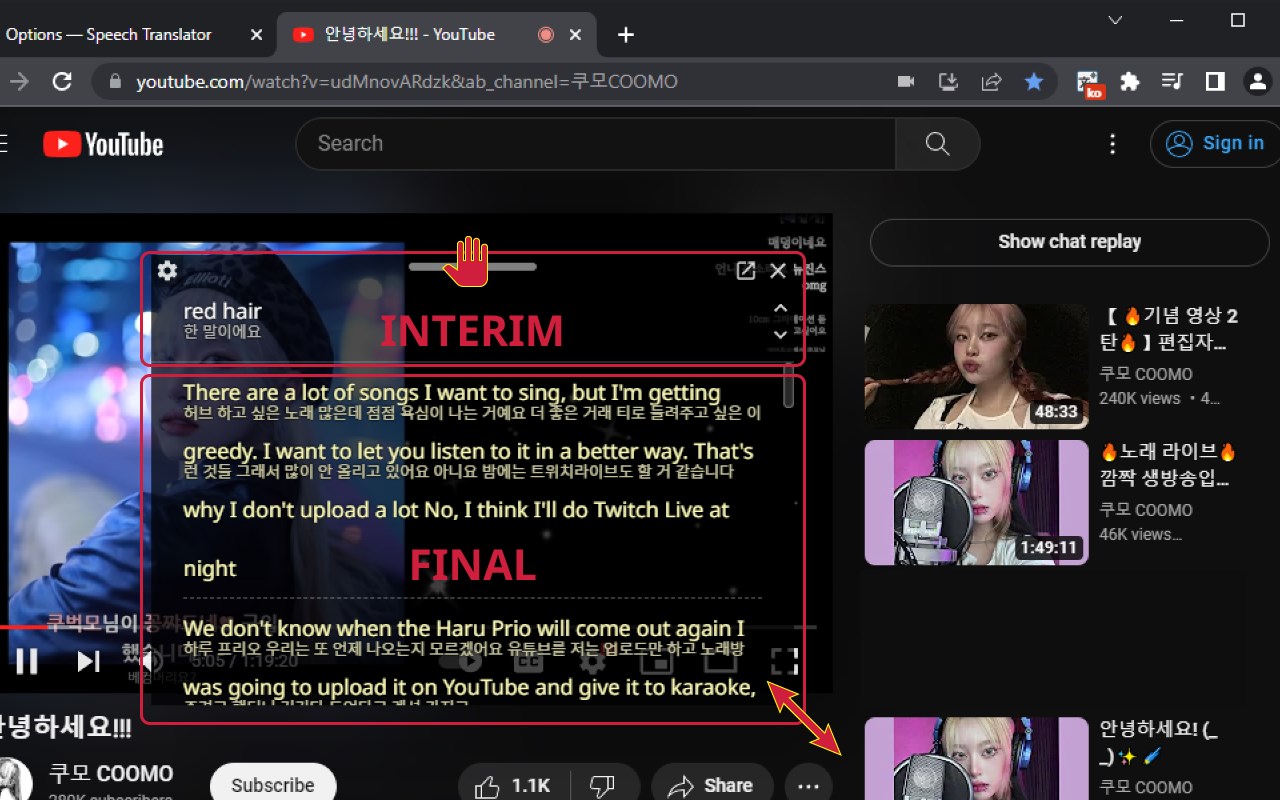
Task: Skip to the next video
Action: click(x=89, y=661)
